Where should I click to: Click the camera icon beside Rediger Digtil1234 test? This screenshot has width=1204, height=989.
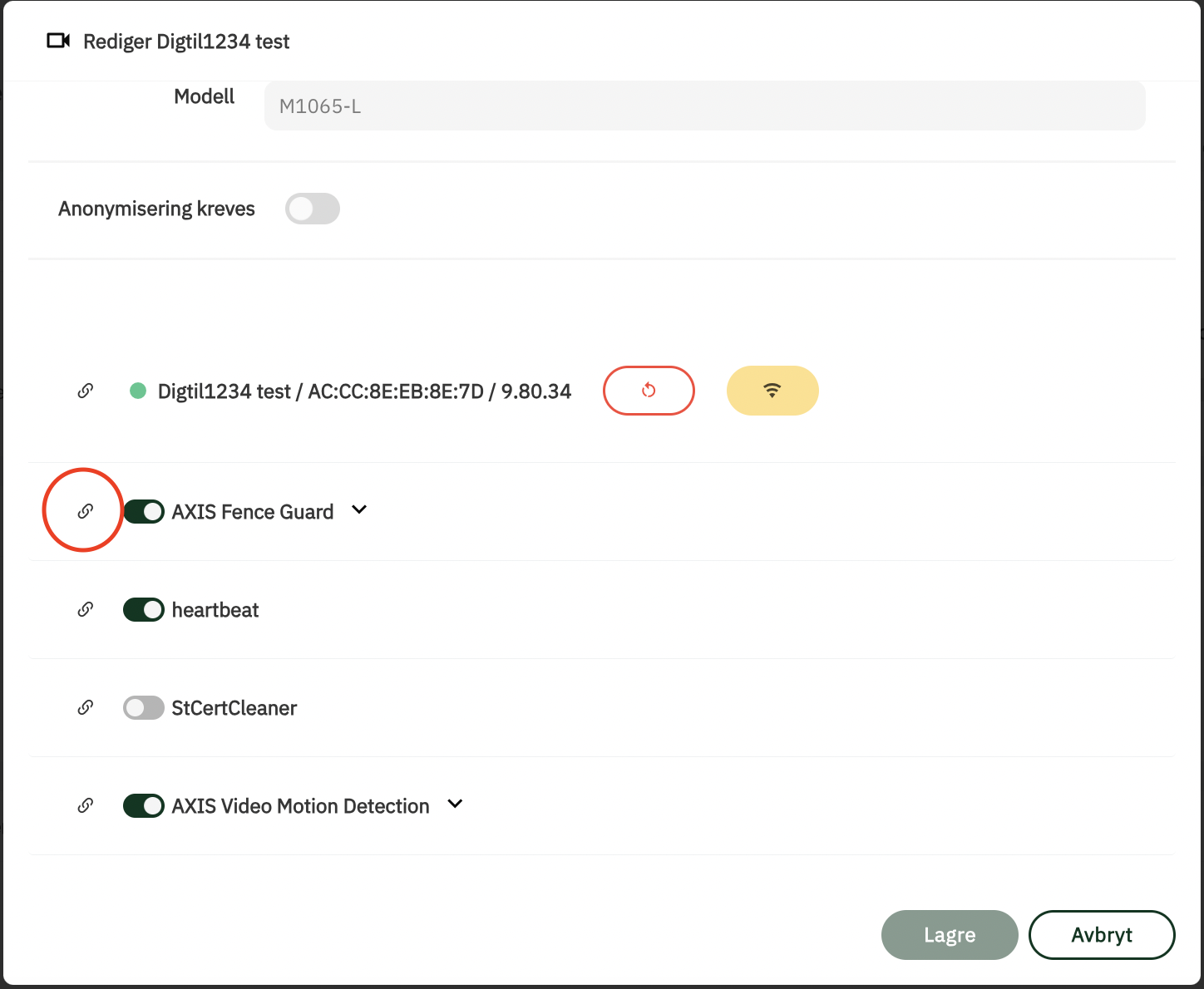click(x=58, y=41)
